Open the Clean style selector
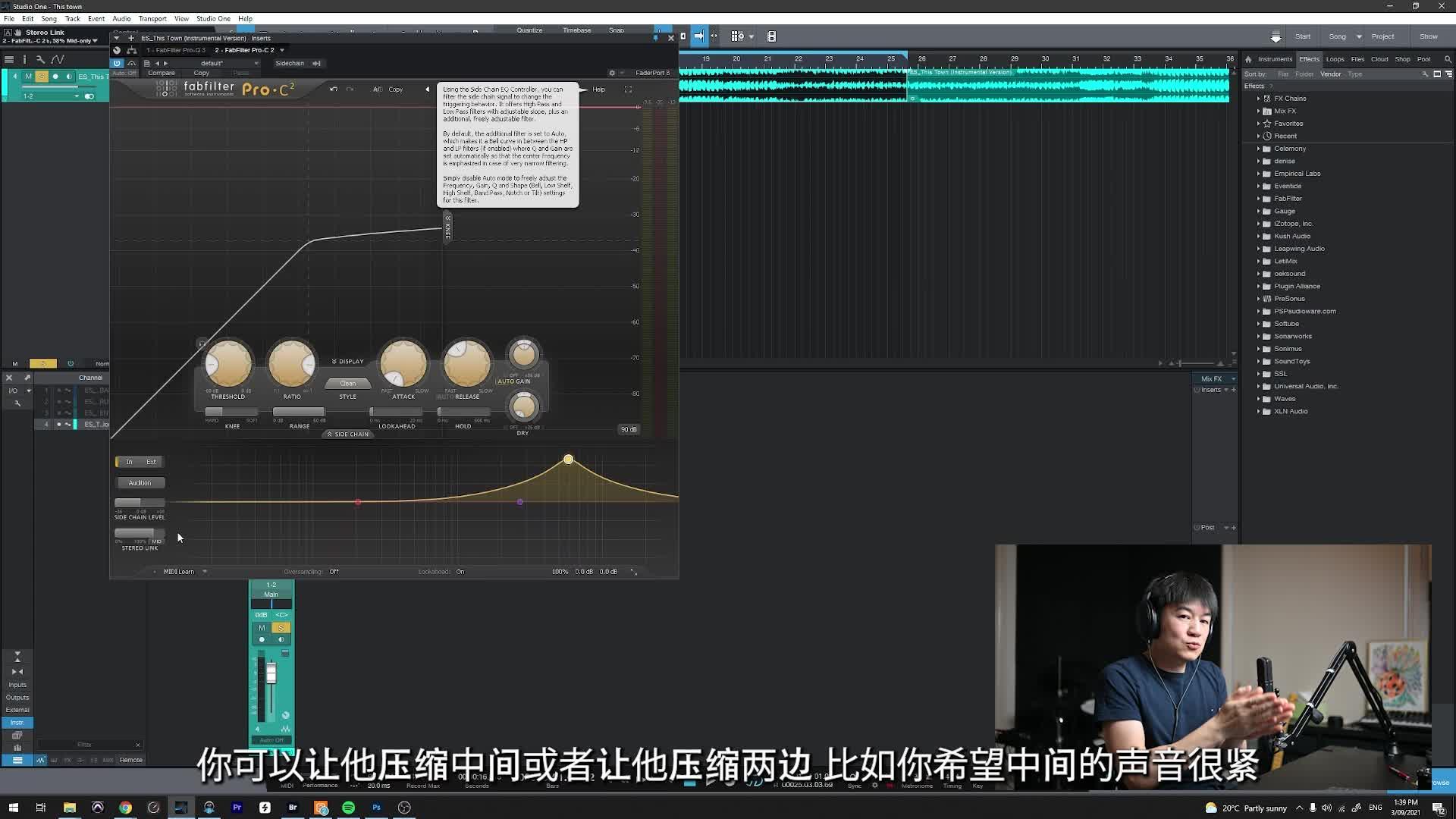Screen dimensions: 1456x819 [347, 383]
